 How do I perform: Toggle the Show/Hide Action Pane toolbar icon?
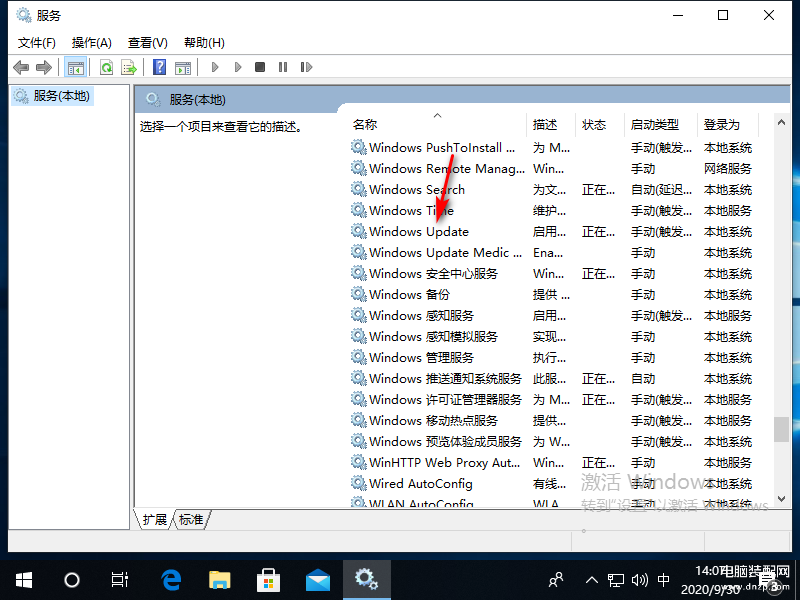[183, 67]
